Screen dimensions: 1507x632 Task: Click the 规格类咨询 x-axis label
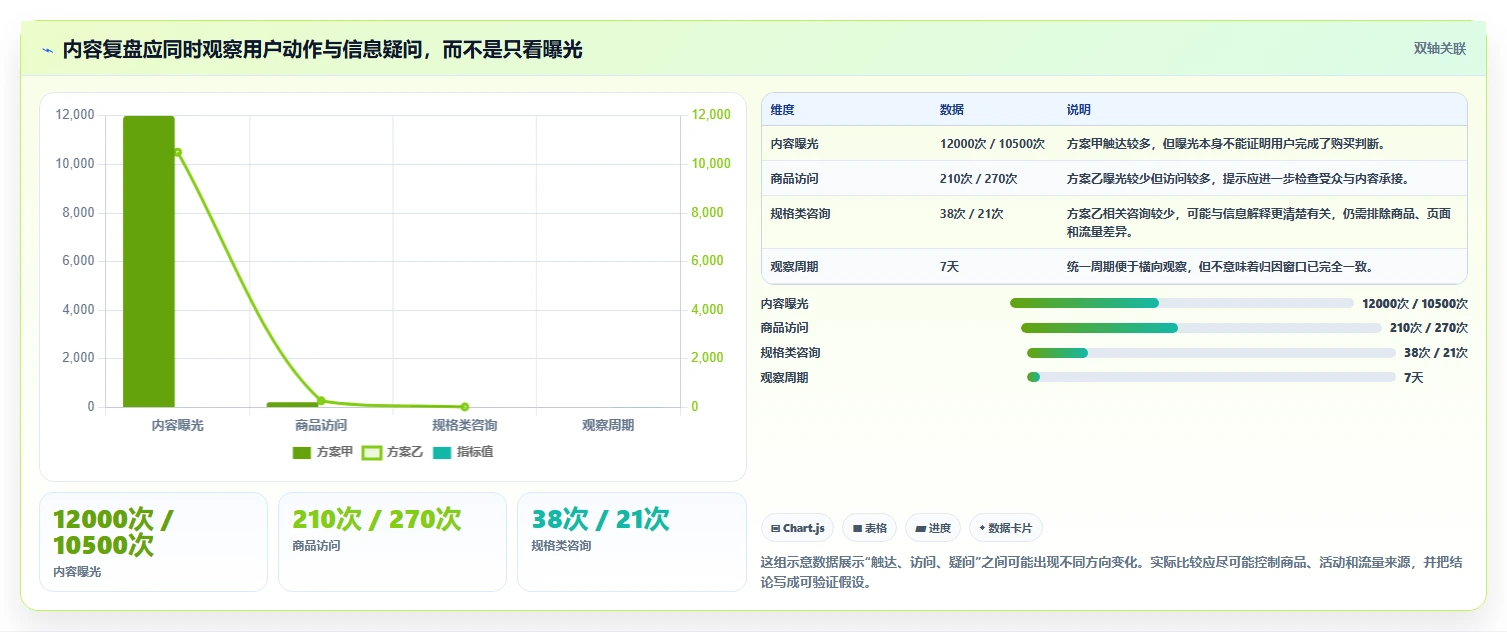click(464, 425)
